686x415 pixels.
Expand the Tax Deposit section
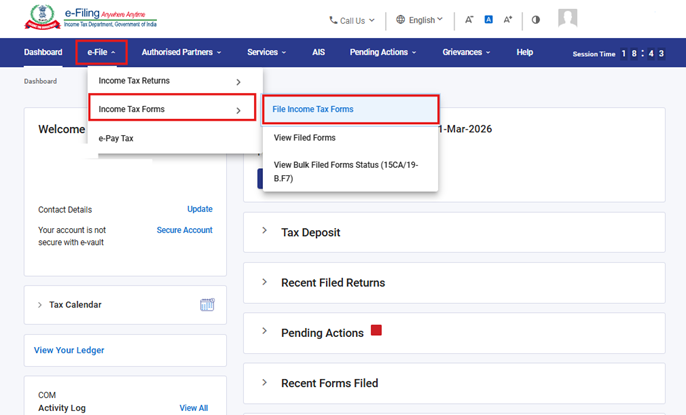tap(310, 232)
